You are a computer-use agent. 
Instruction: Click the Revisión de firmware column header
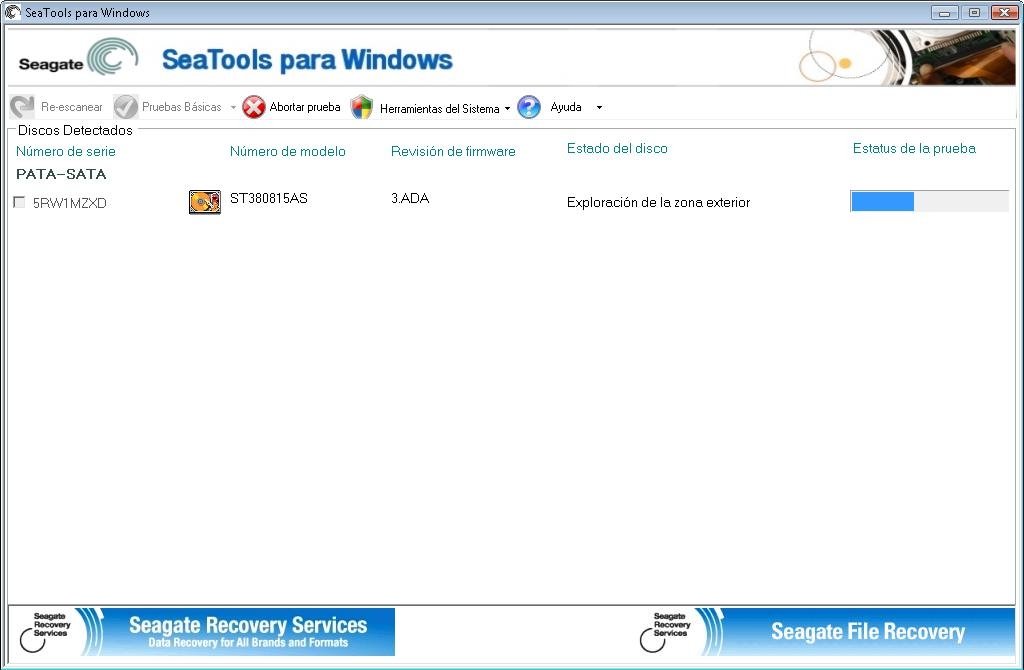click(x=453, y=152)
